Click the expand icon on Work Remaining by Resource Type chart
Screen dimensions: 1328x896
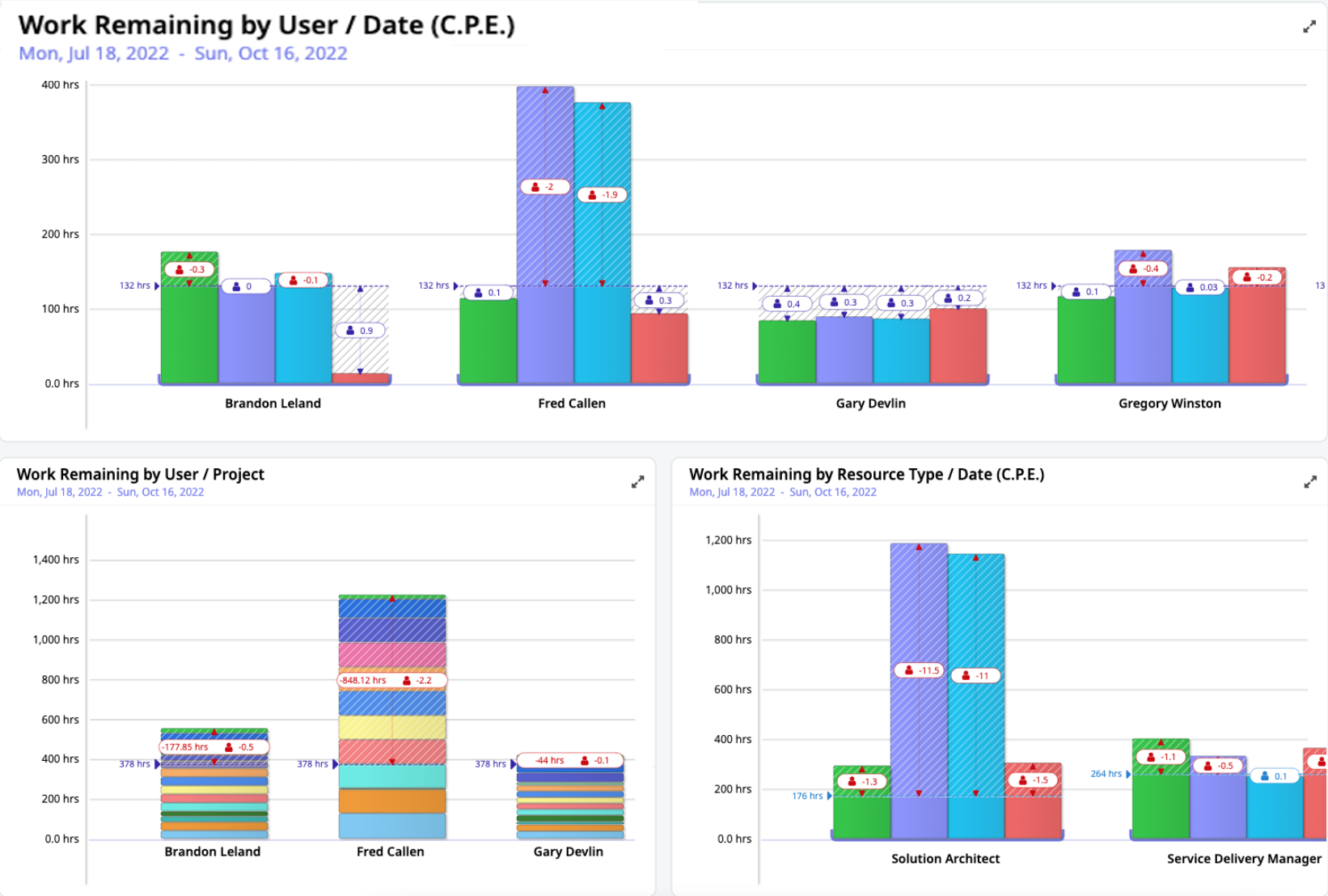pos(1310,481)
